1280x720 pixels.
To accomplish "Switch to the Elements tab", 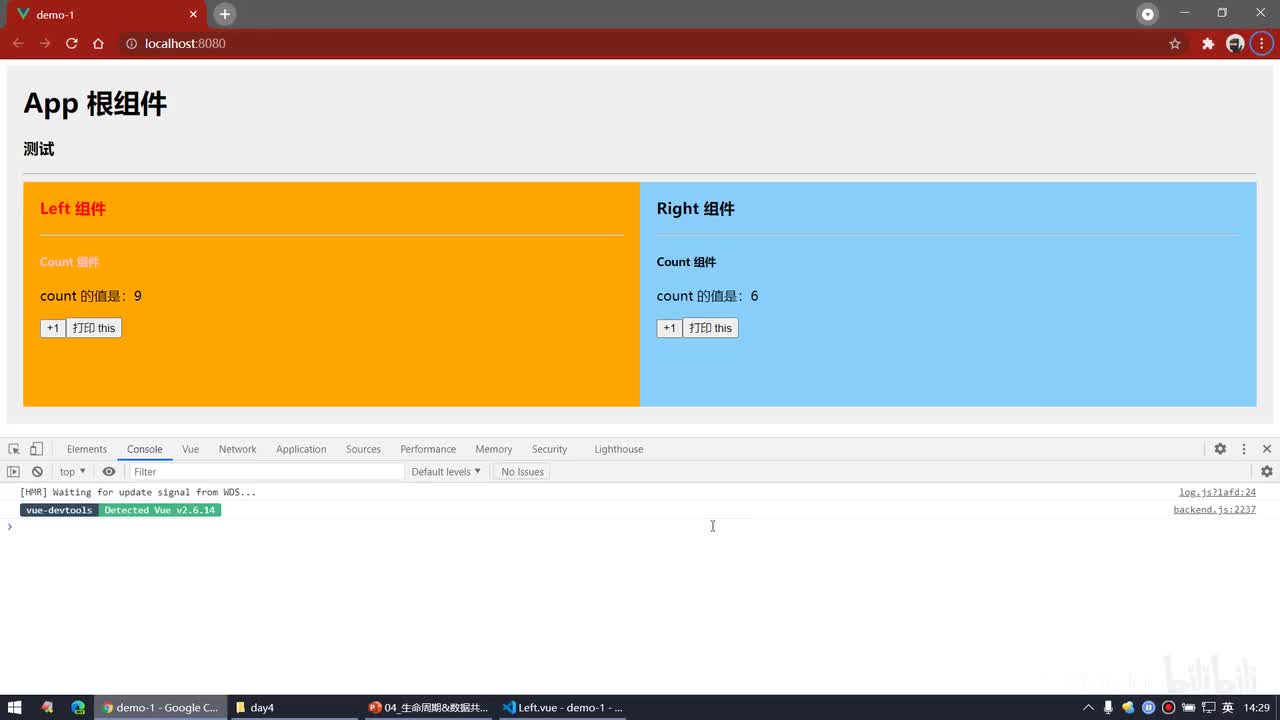I will (87, 449).
